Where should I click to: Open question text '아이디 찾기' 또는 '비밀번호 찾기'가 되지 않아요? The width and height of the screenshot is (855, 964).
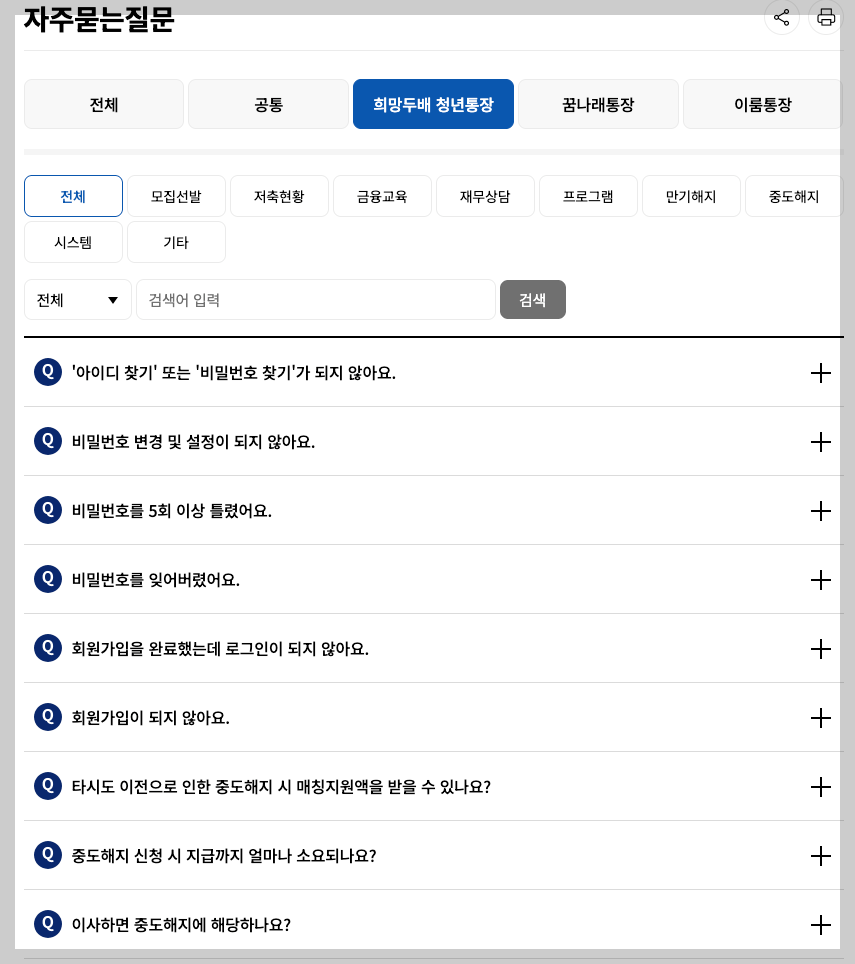[234, 373]
